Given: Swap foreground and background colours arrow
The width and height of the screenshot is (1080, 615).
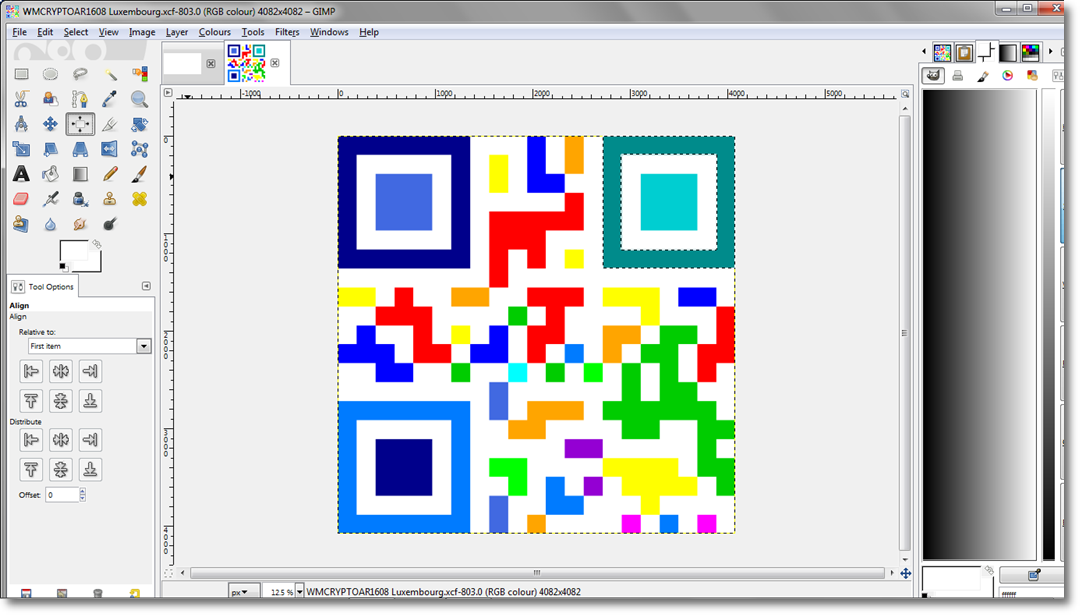Looking at the screenshot, I should pyautogui.click(x=96, y=244).
